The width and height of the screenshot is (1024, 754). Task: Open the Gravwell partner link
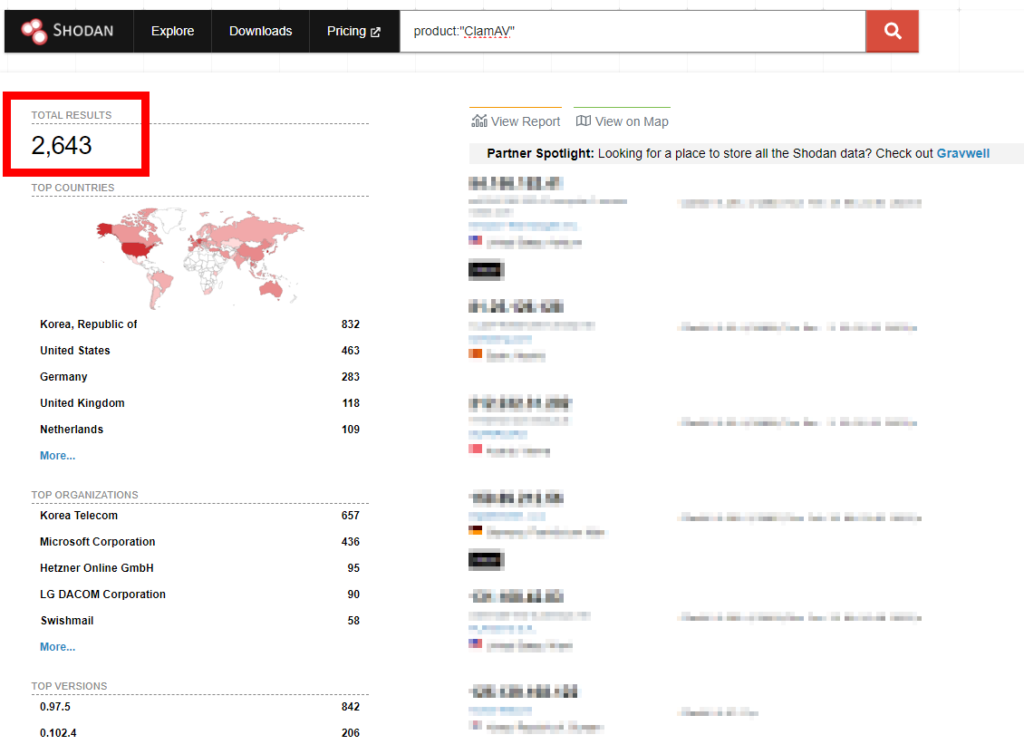pos(963,153)
